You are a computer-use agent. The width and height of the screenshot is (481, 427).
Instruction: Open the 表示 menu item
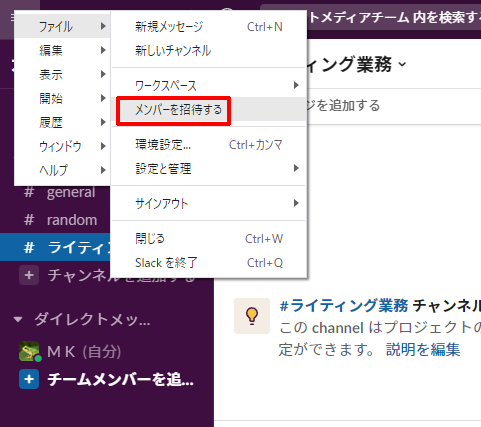62,74
